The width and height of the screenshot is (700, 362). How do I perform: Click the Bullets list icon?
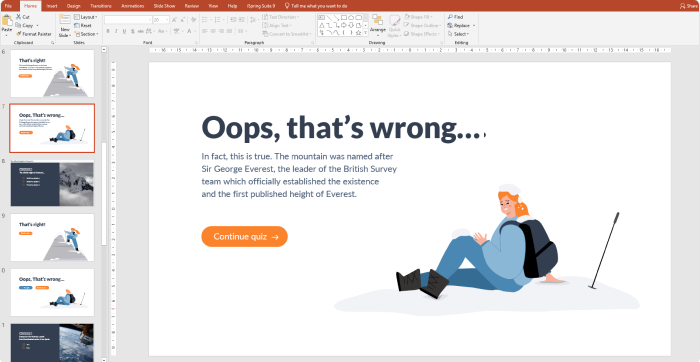coord(205,20)
